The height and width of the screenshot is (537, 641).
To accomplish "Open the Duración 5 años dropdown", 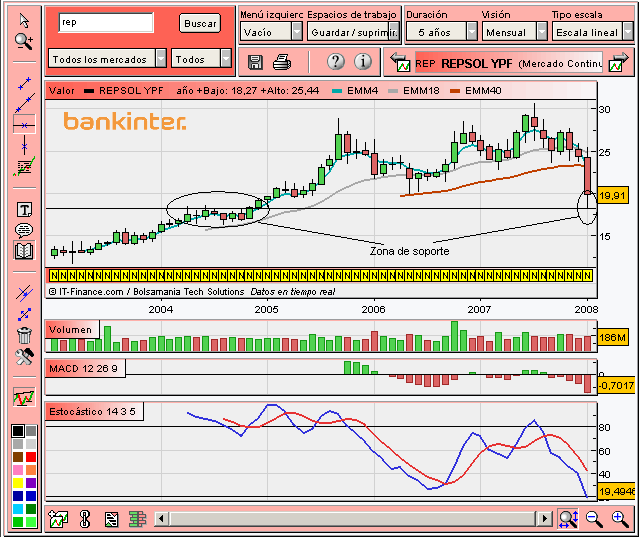I will [442, 32].
